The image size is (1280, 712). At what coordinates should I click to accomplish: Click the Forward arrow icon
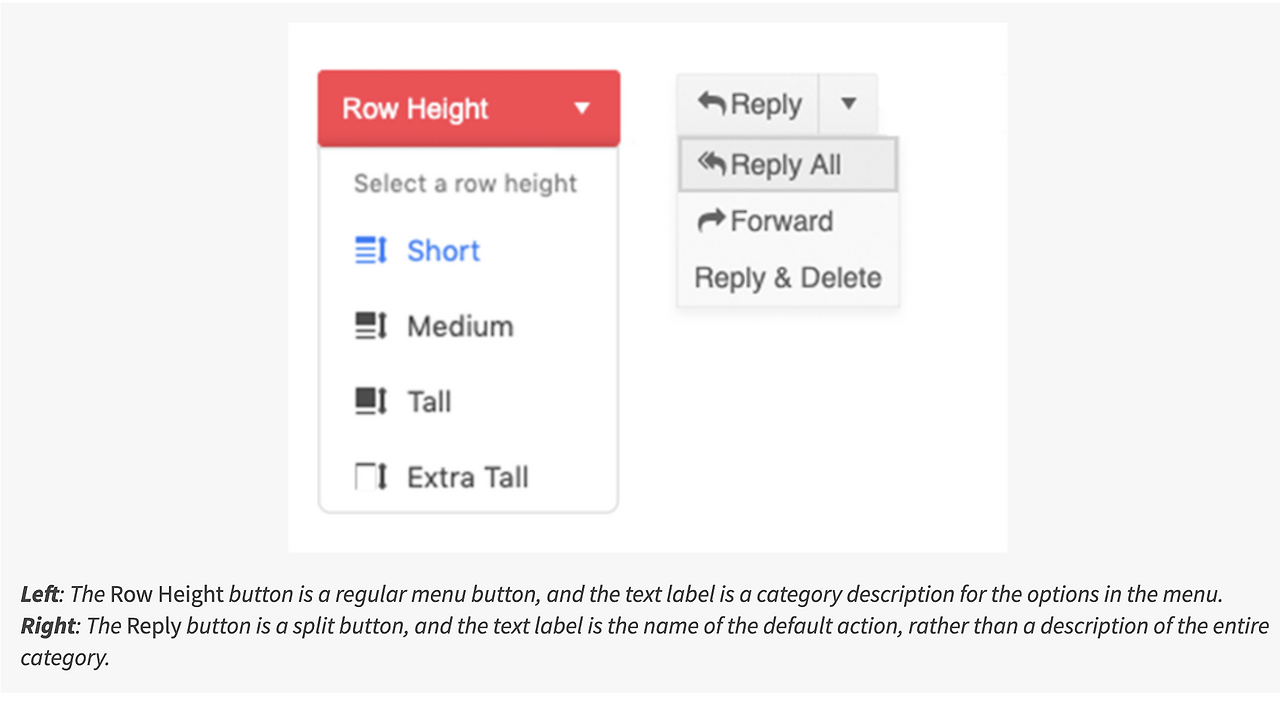click(x=711, y=220)
